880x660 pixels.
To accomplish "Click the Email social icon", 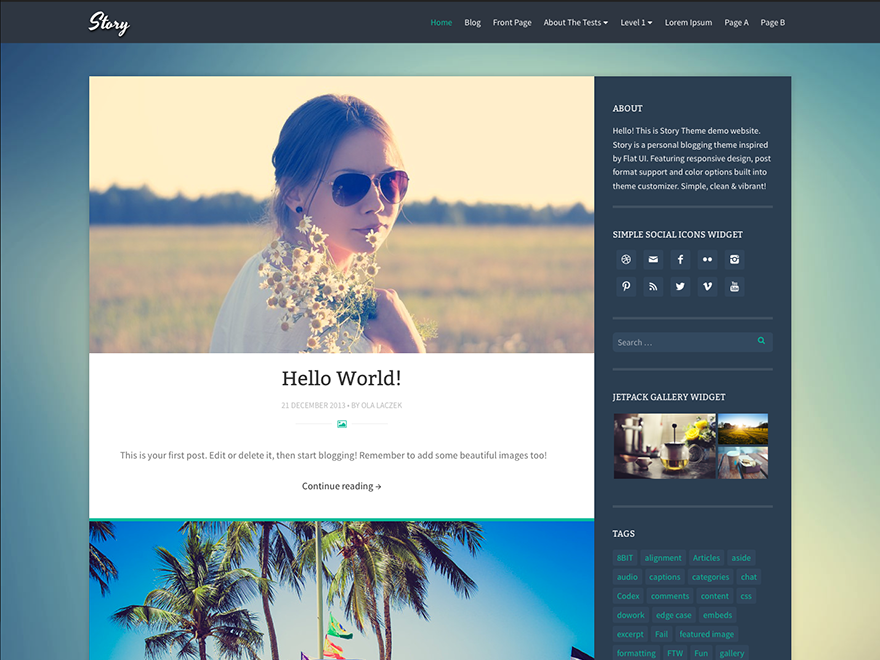I will tap(652, 259).
